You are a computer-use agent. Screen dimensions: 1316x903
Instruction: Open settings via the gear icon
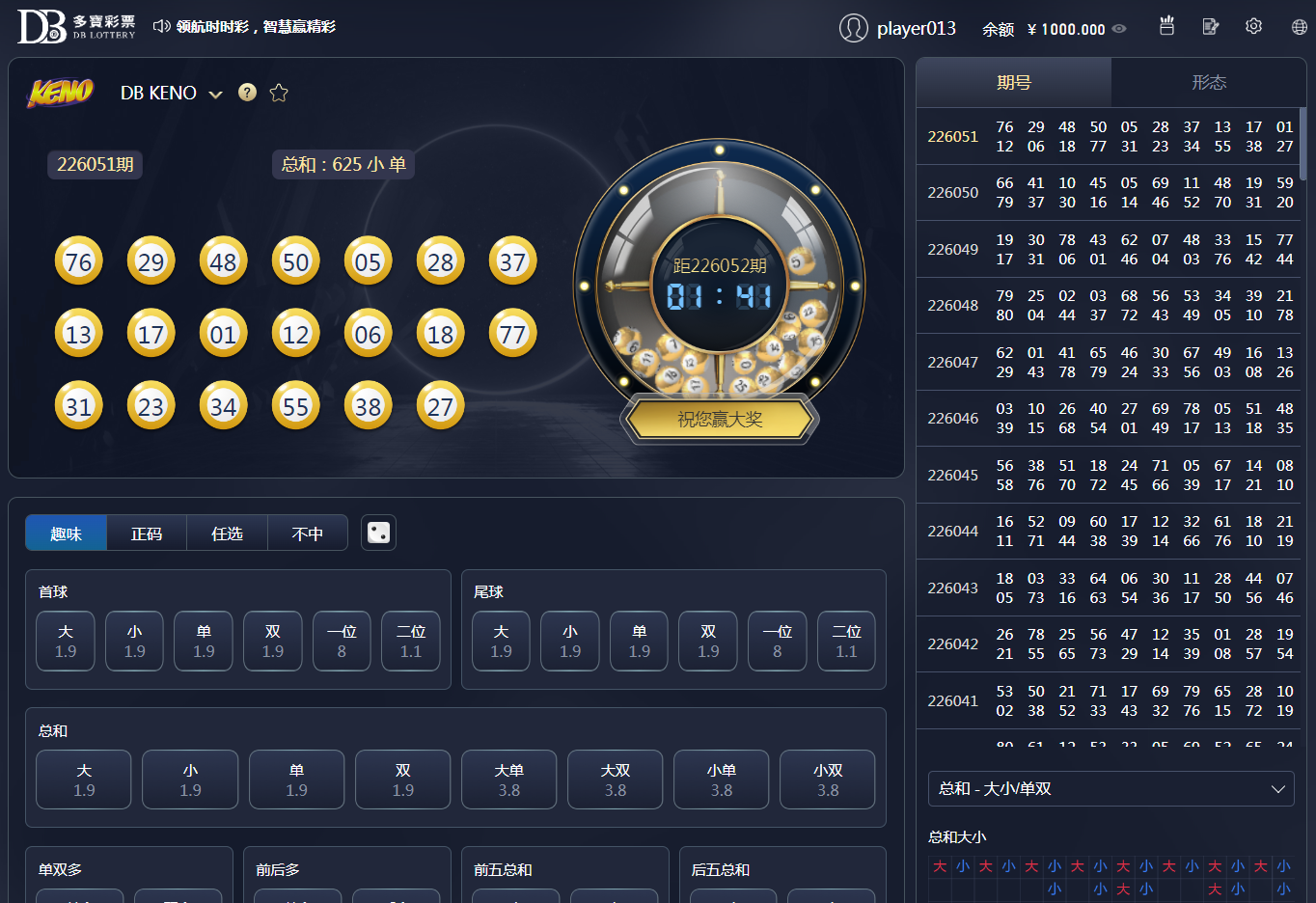1253,27
